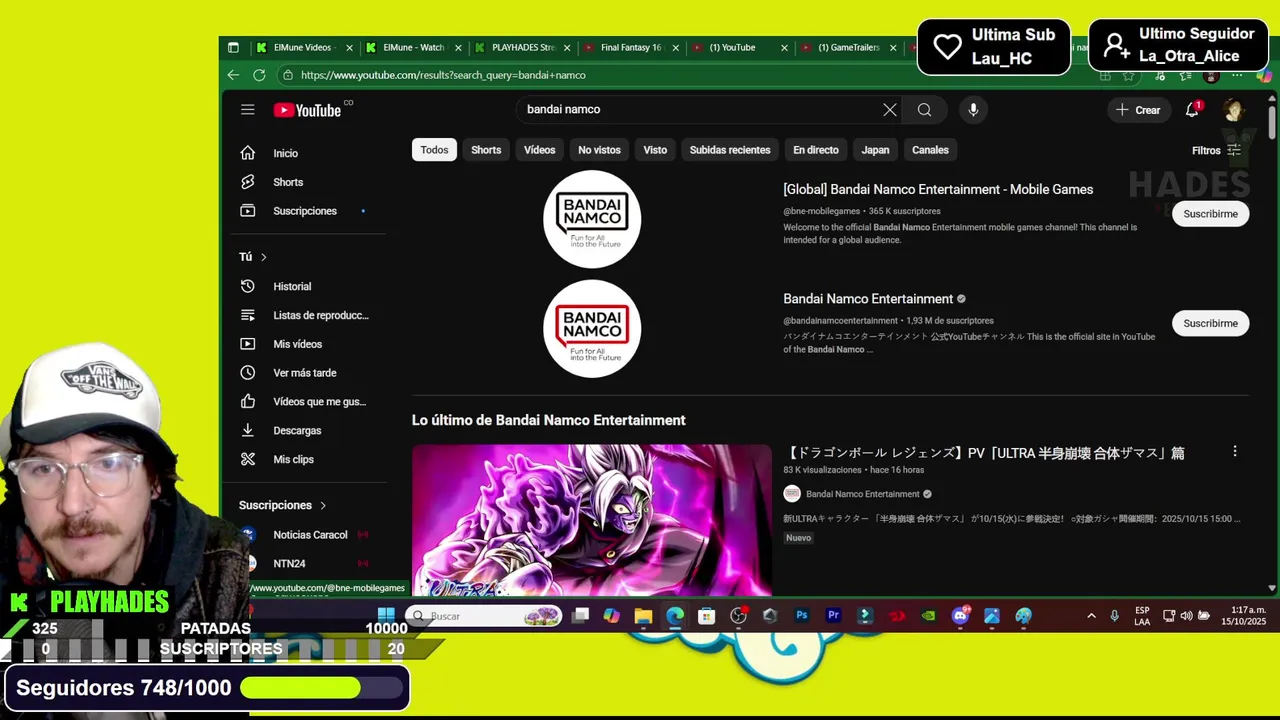Click the magnifier search button
Viewport: 1280px width, 720px height.
tap(925, 110)
